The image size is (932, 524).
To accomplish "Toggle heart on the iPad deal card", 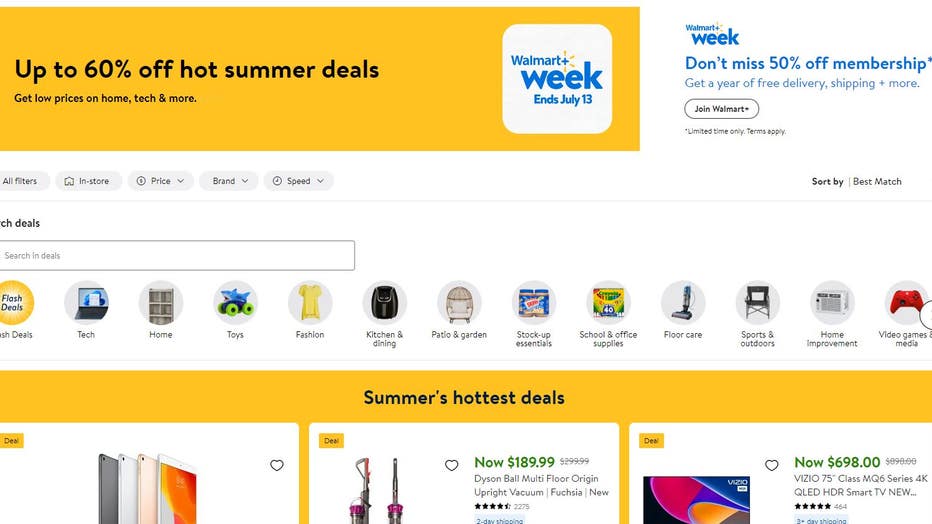I will tap(277, 465).
